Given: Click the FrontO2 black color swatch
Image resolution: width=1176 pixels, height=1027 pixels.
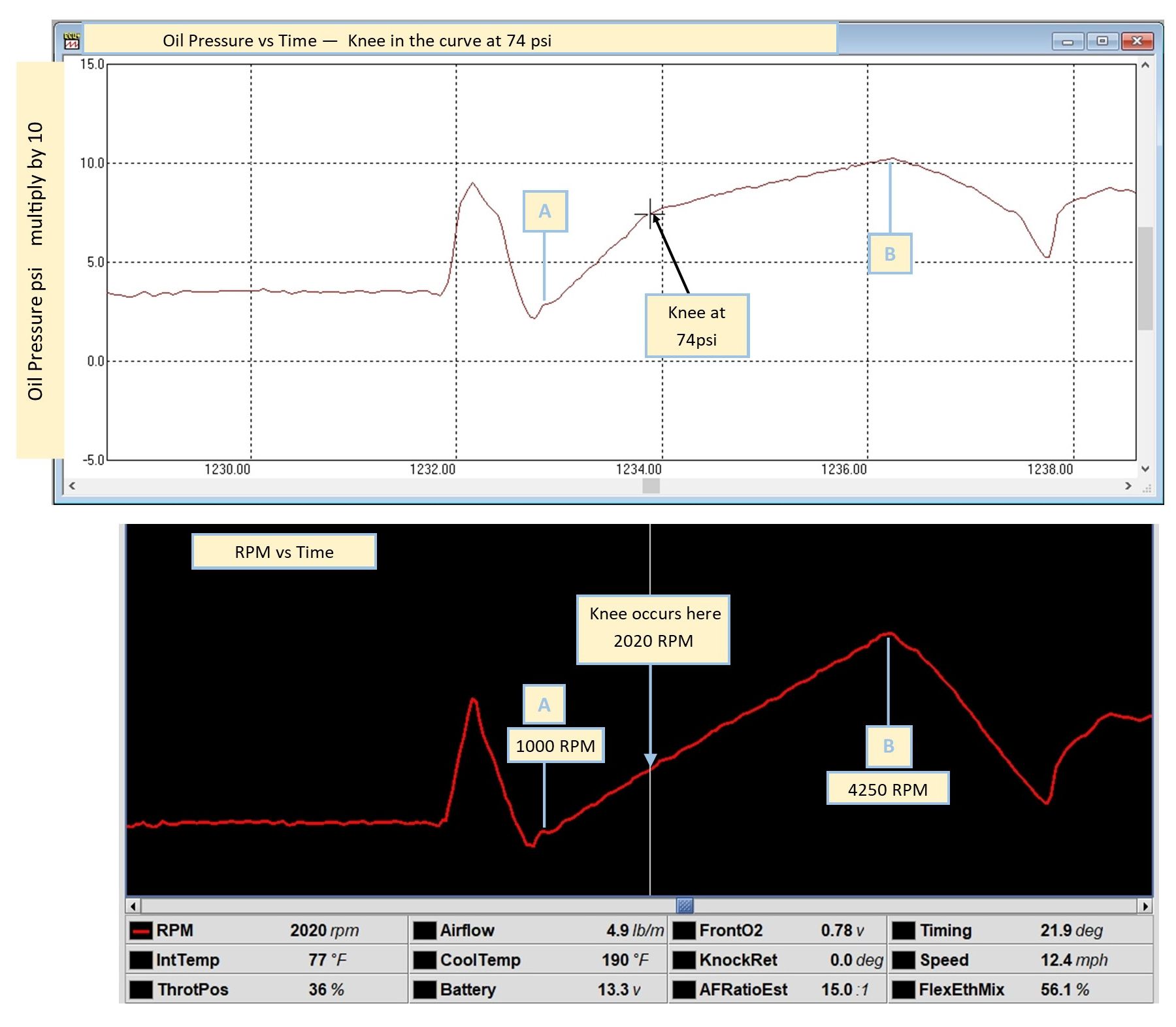Looking at the screenshot, I should point(684,930).
